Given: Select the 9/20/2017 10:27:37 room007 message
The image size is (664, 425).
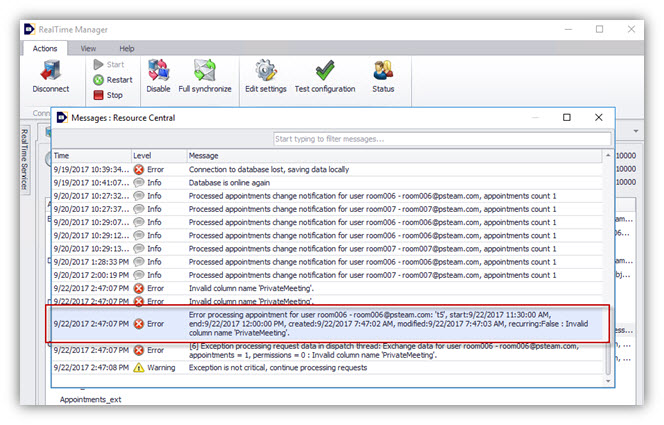Looking at the screenshot, I should [x=372, y=209].
